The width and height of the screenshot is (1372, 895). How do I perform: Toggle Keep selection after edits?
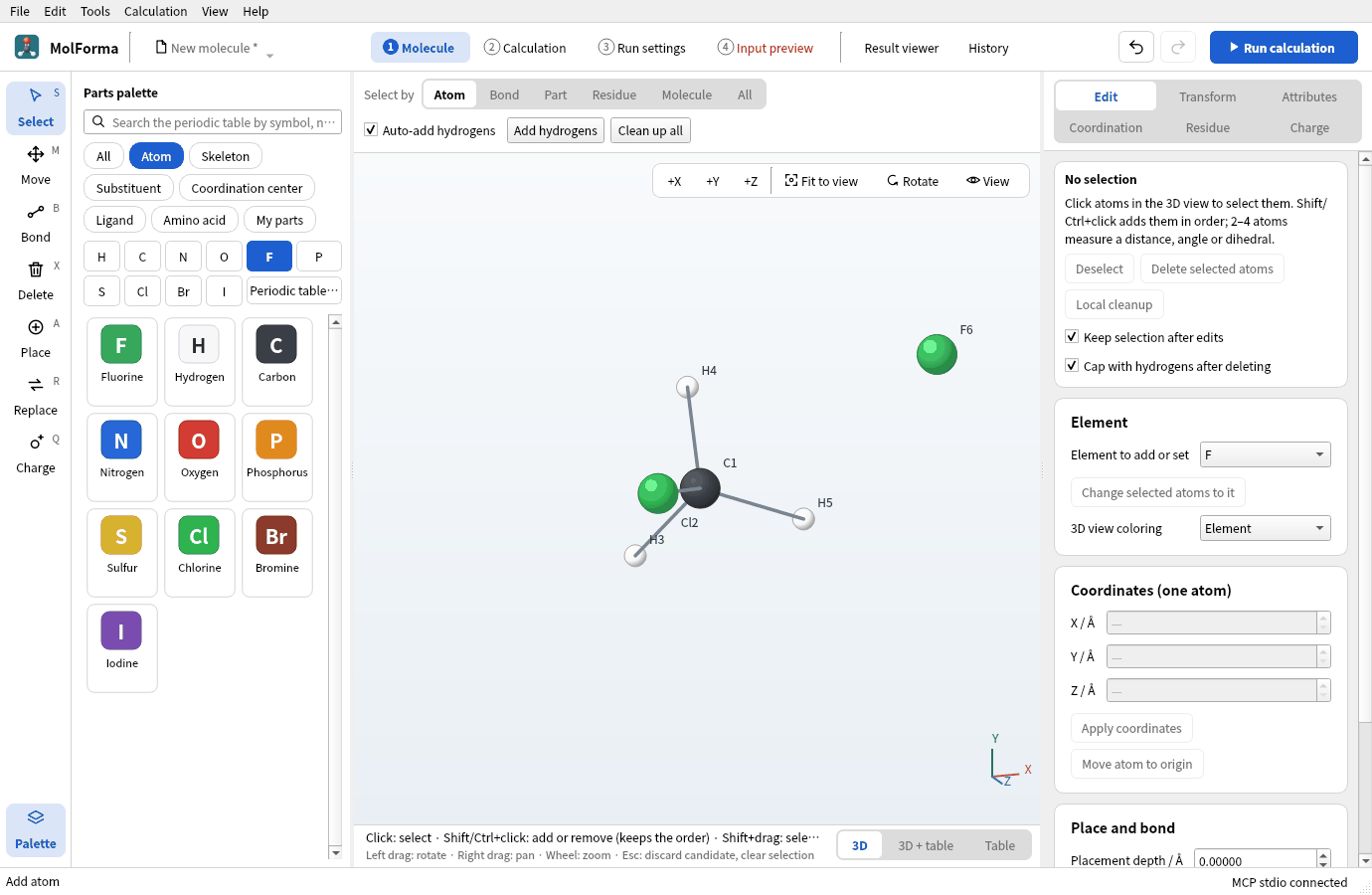1072,337
